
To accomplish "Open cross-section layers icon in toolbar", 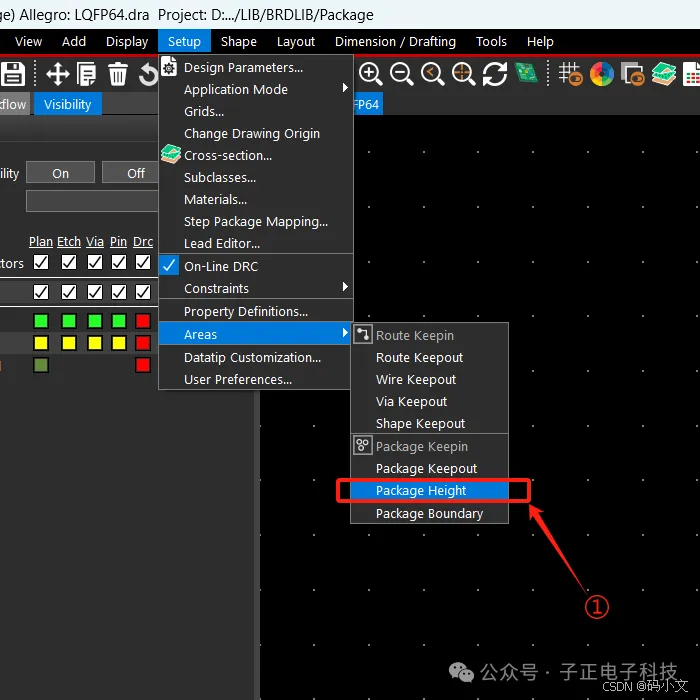I will 663,74.
